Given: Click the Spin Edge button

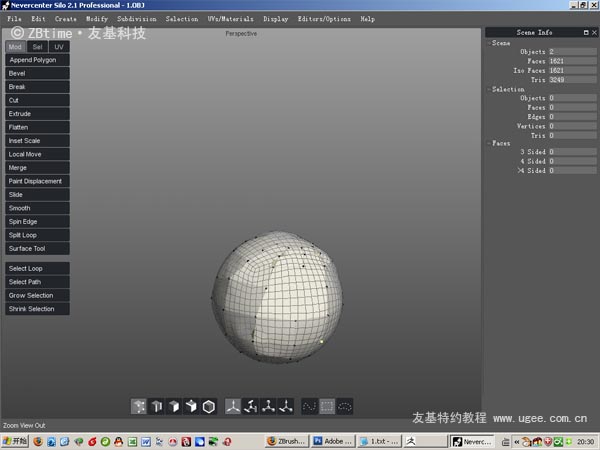Looking at the screenshot, I should click(x=38, y=222).
